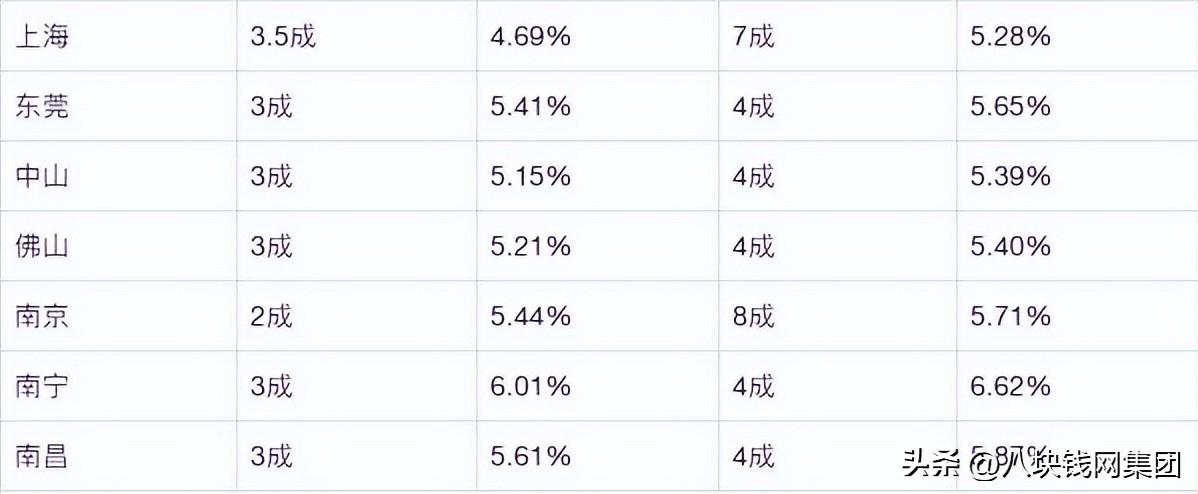Click the 5.40% rate in 佛山 row
The width and height of the screenshot is (1198, 494).
click(1010, 246)
